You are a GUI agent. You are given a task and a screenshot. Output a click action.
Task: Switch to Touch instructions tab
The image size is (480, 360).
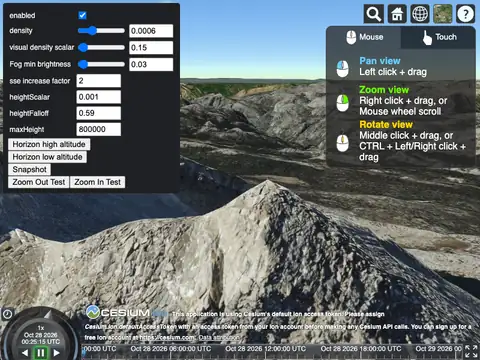pos(439,37)
